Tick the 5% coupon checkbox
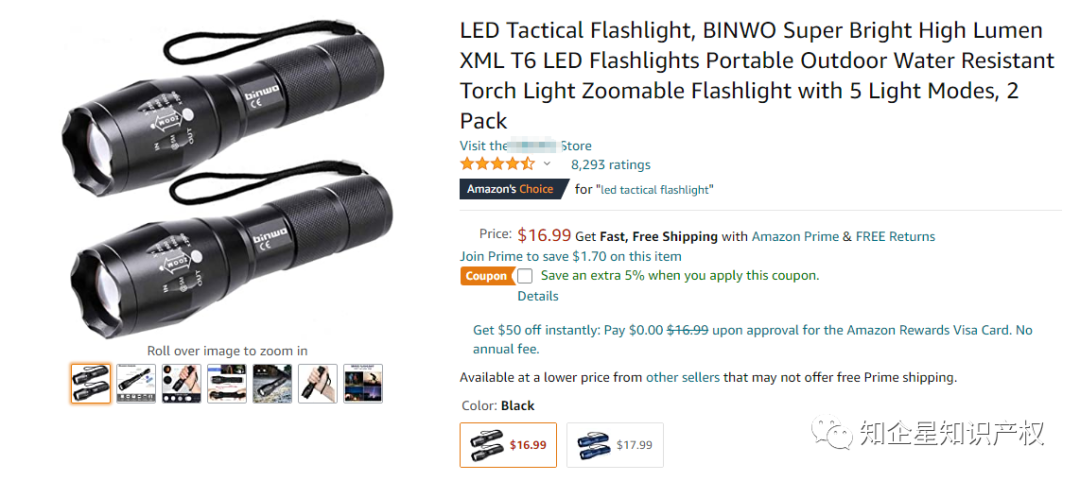 525,276
